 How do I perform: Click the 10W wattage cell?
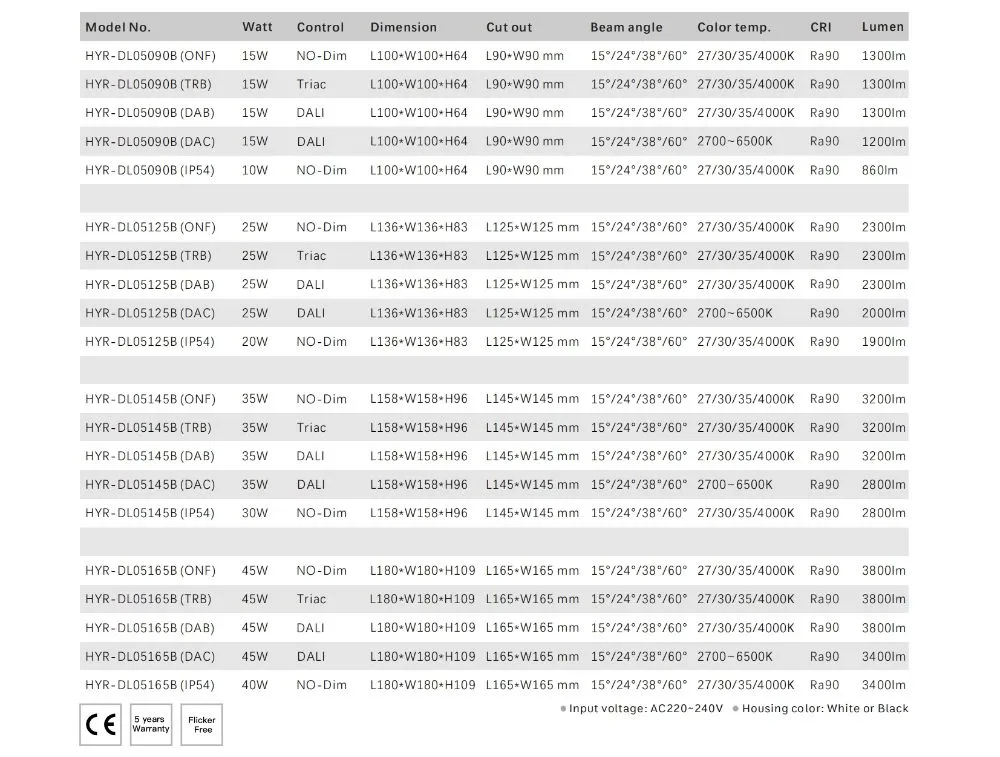254,170
